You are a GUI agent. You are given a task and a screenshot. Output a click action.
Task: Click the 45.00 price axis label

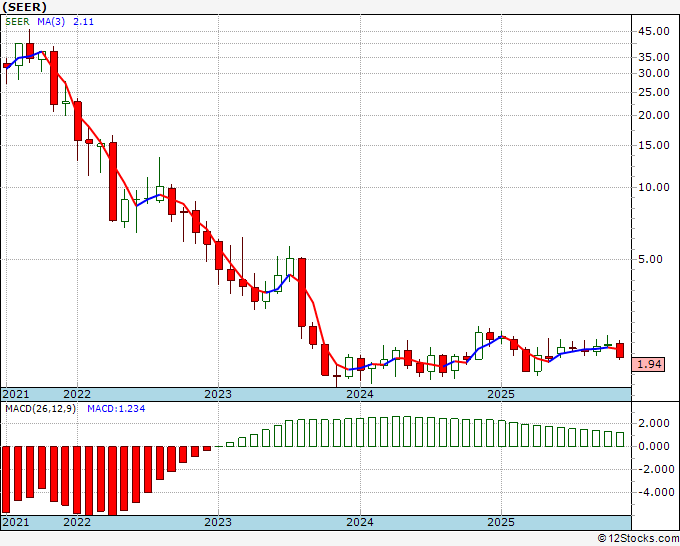click(x=654, y=31)
